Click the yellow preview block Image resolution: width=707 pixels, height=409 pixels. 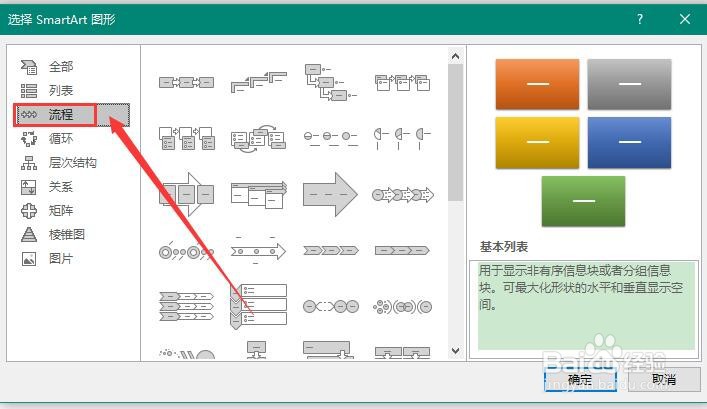537,142
